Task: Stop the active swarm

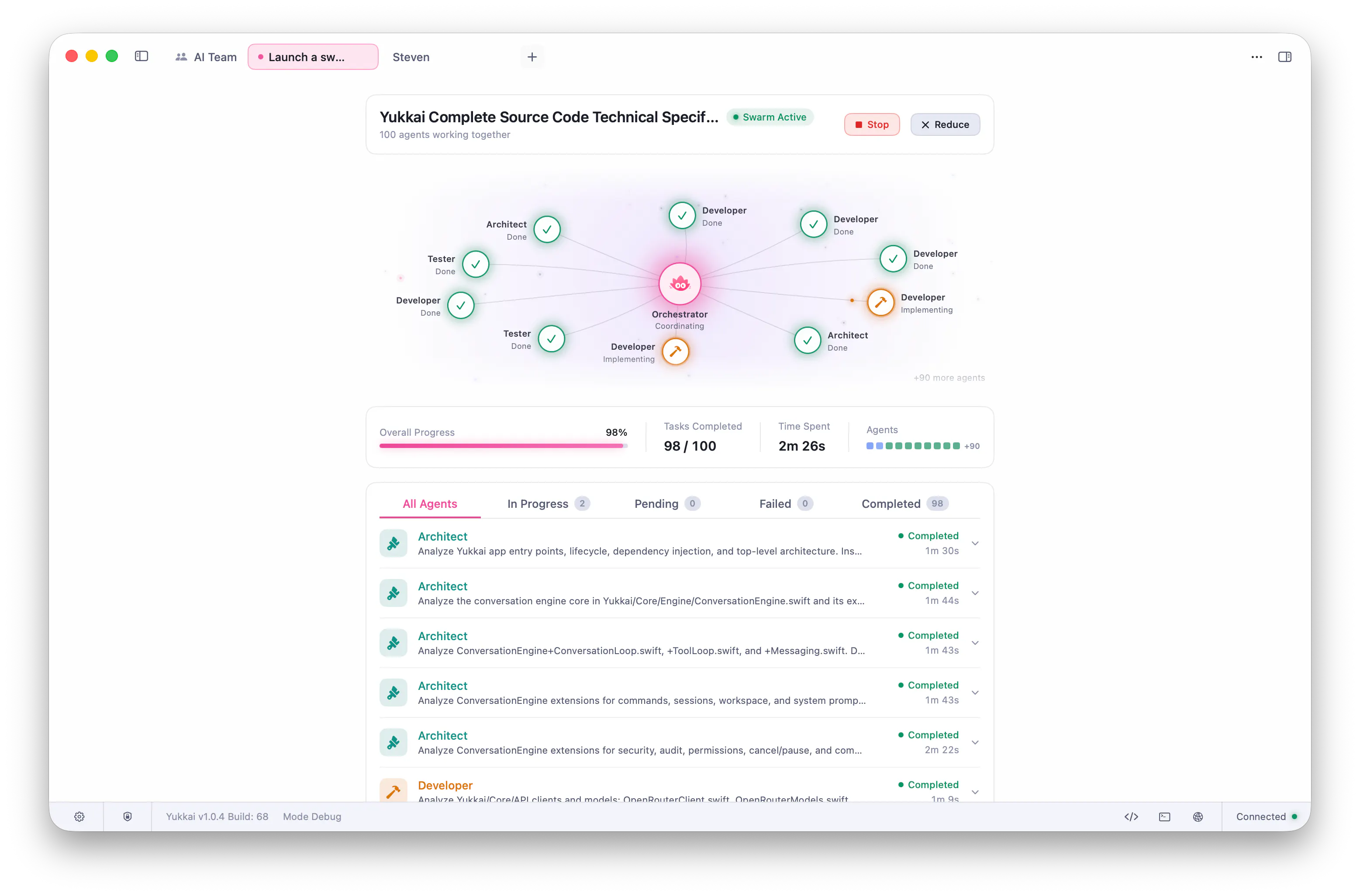Action: (x=871, y=124)
